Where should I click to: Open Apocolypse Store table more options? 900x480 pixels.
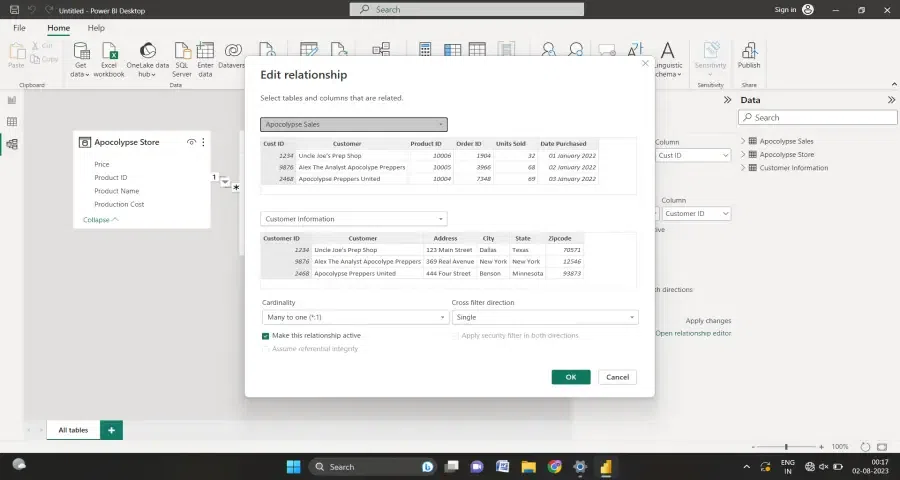[x=203, y=143]
